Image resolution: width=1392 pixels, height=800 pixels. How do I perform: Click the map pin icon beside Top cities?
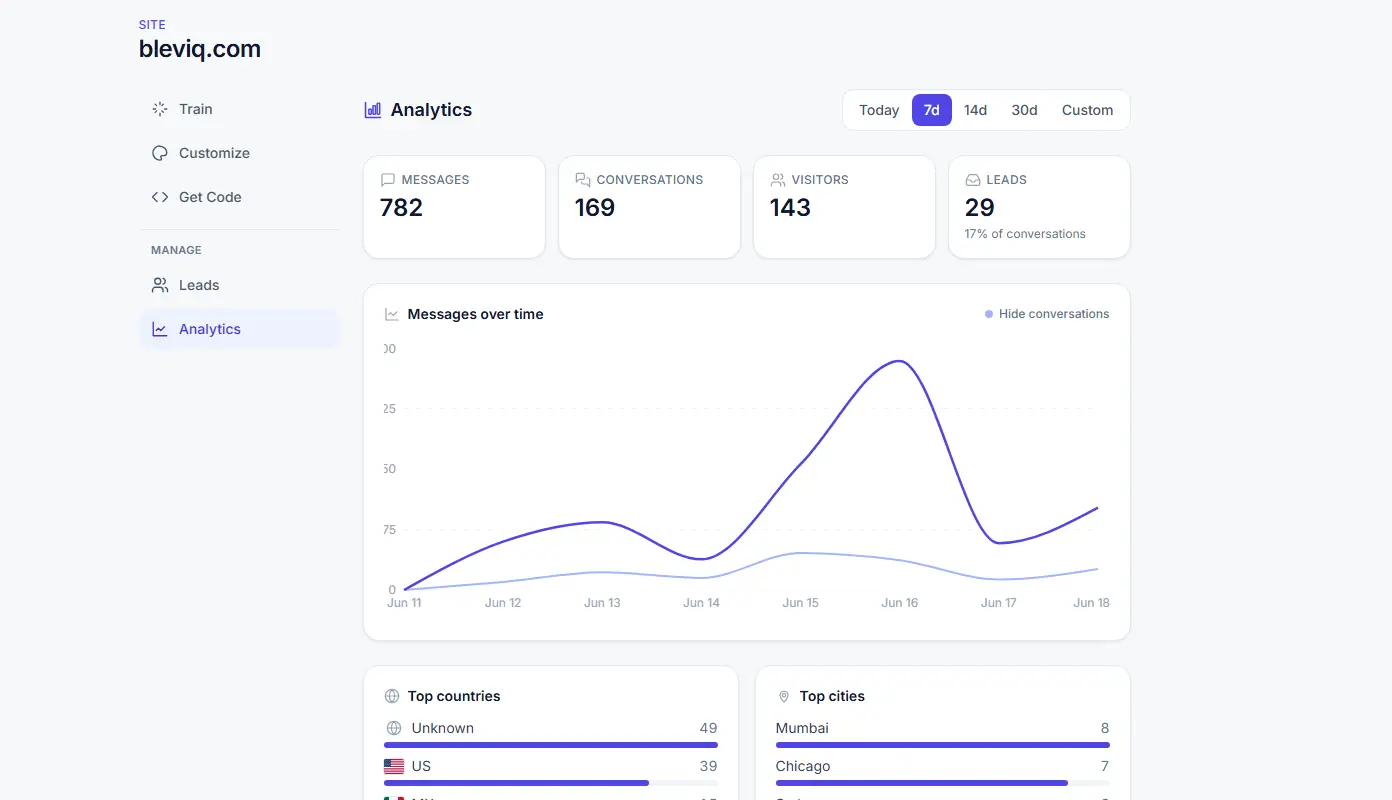pos(784,696)
